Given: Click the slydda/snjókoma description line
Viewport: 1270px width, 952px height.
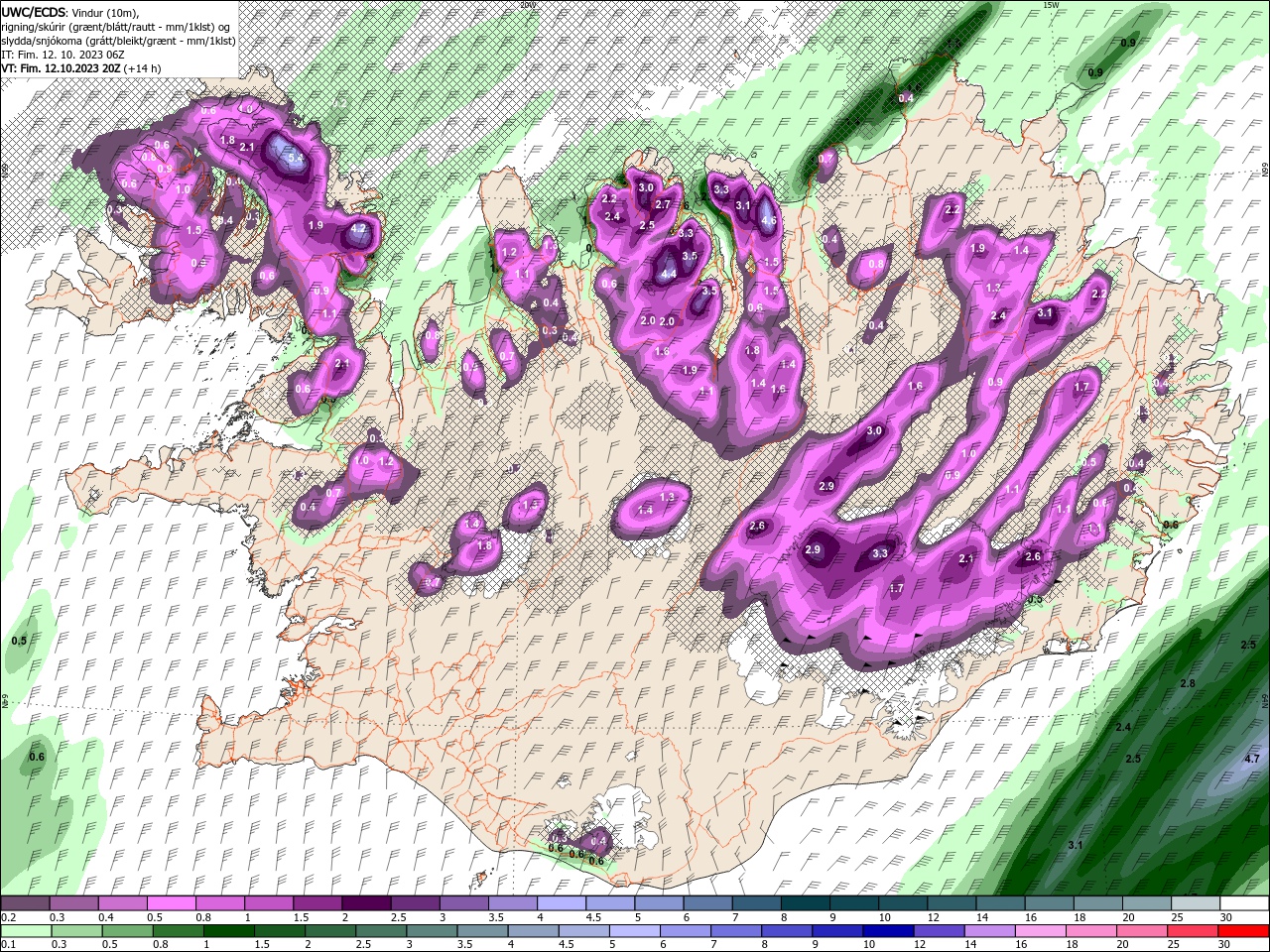Looking at the screenshot, I should pos(116,41).
